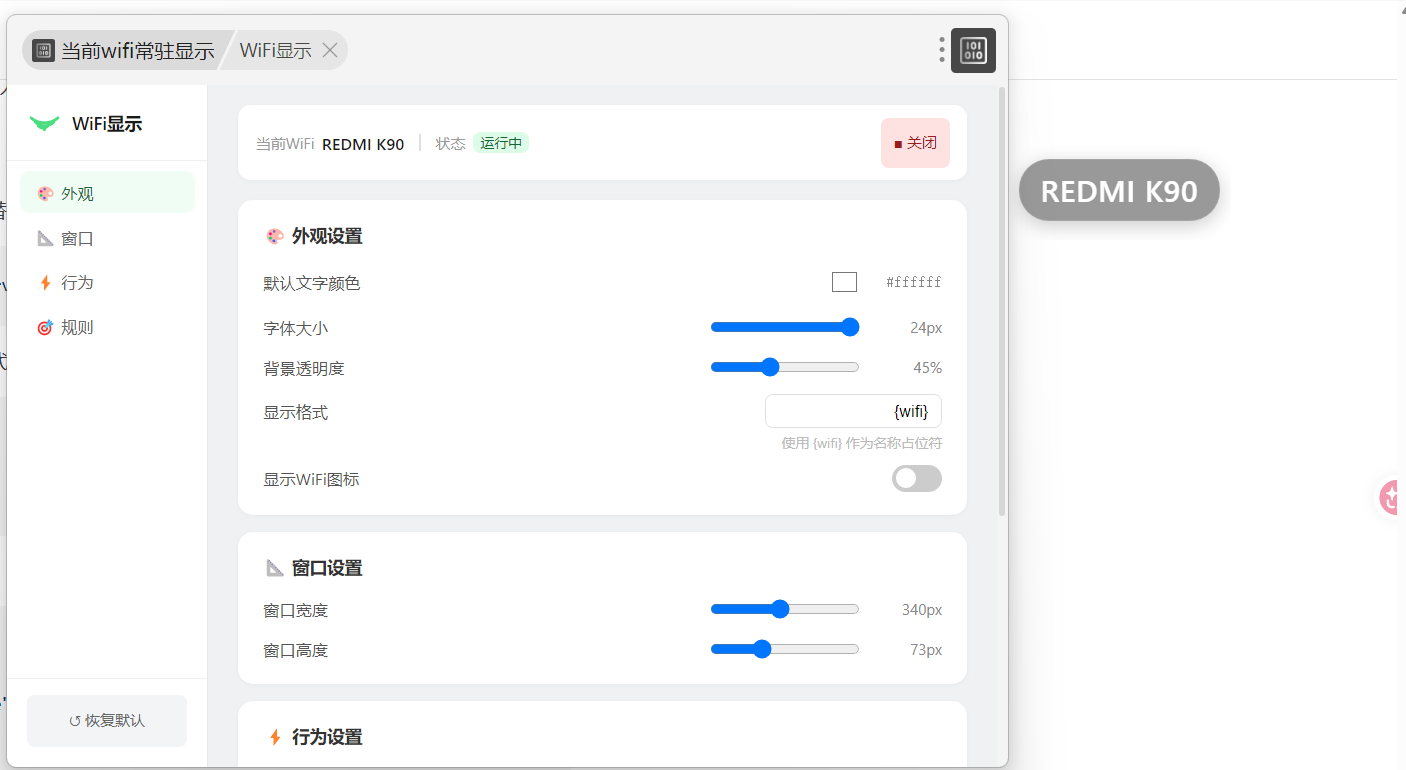Click the floating REDMI K90 WiFi badge
Viewport: 1406px width, 770px height.
tap(1119, 190)
